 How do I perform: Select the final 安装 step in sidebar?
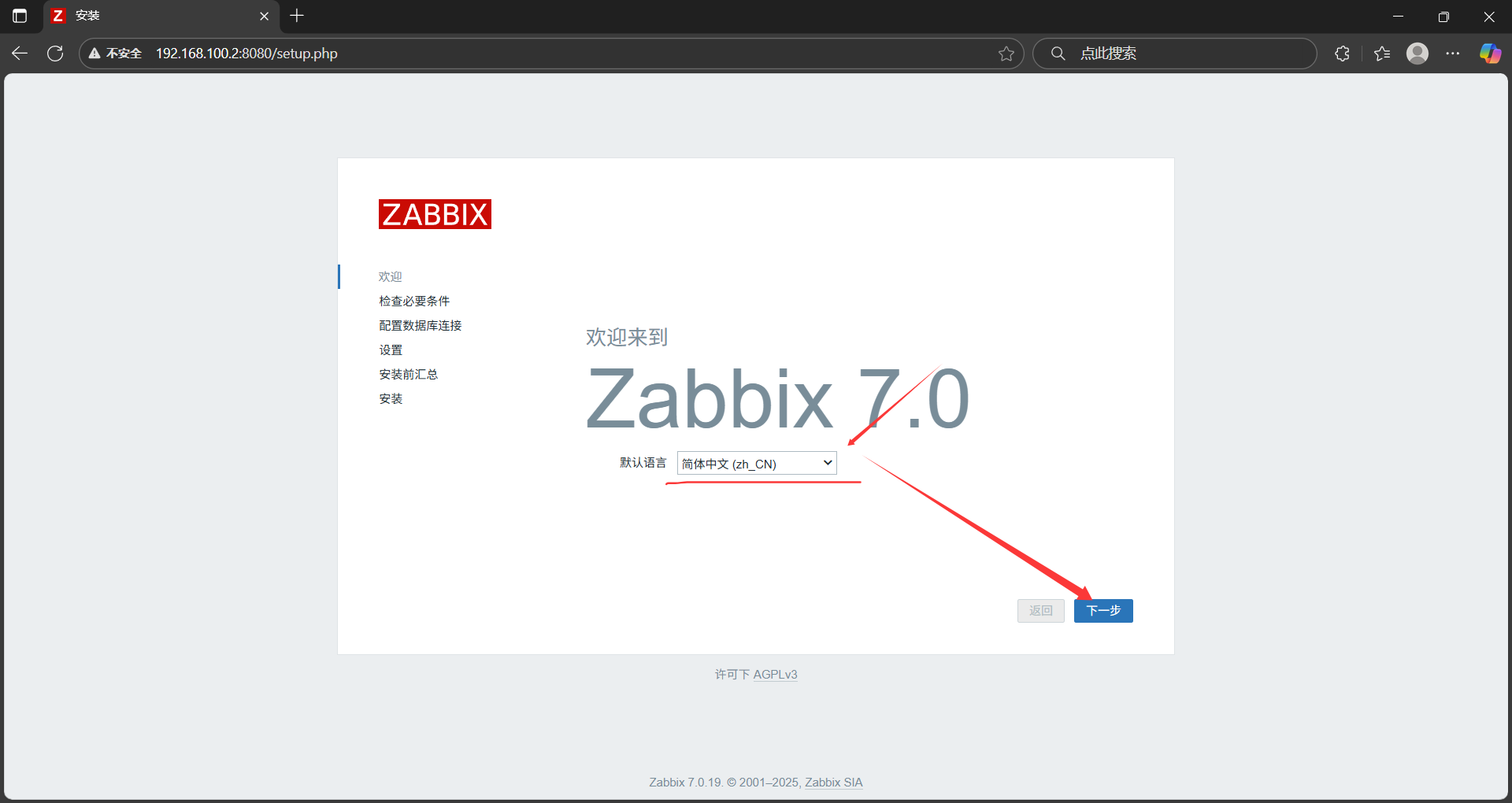[x=391, y=399]
